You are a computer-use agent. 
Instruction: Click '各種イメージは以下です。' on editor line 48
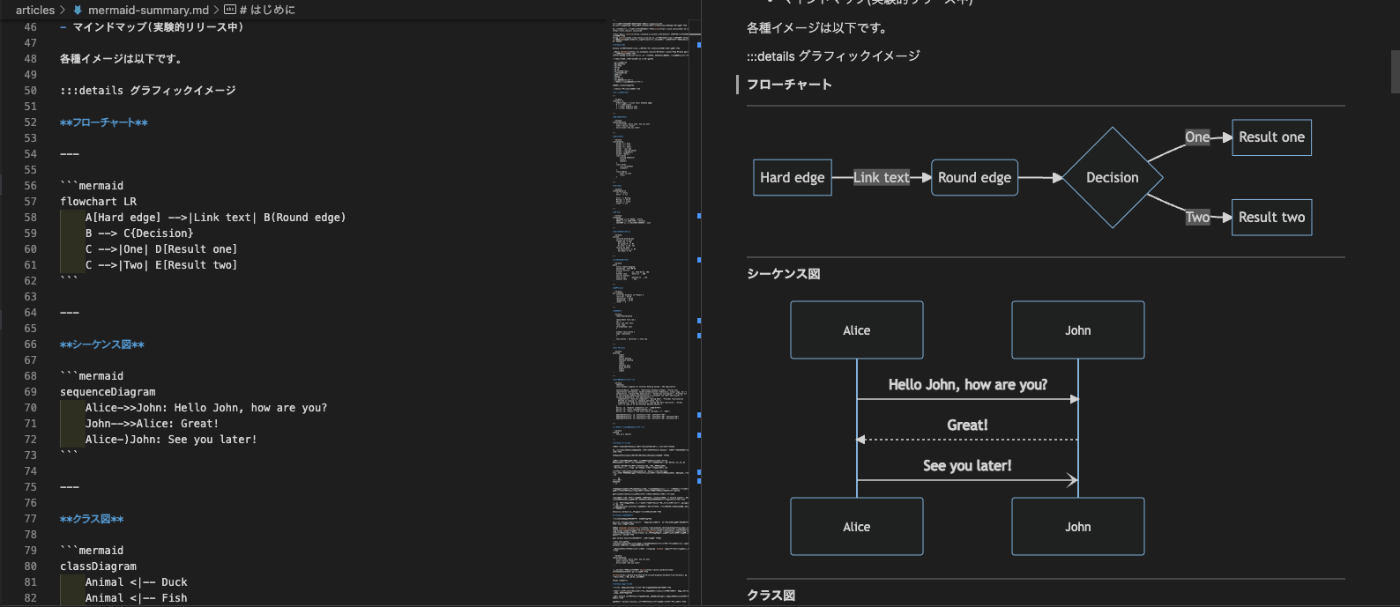tap(121, 59)
